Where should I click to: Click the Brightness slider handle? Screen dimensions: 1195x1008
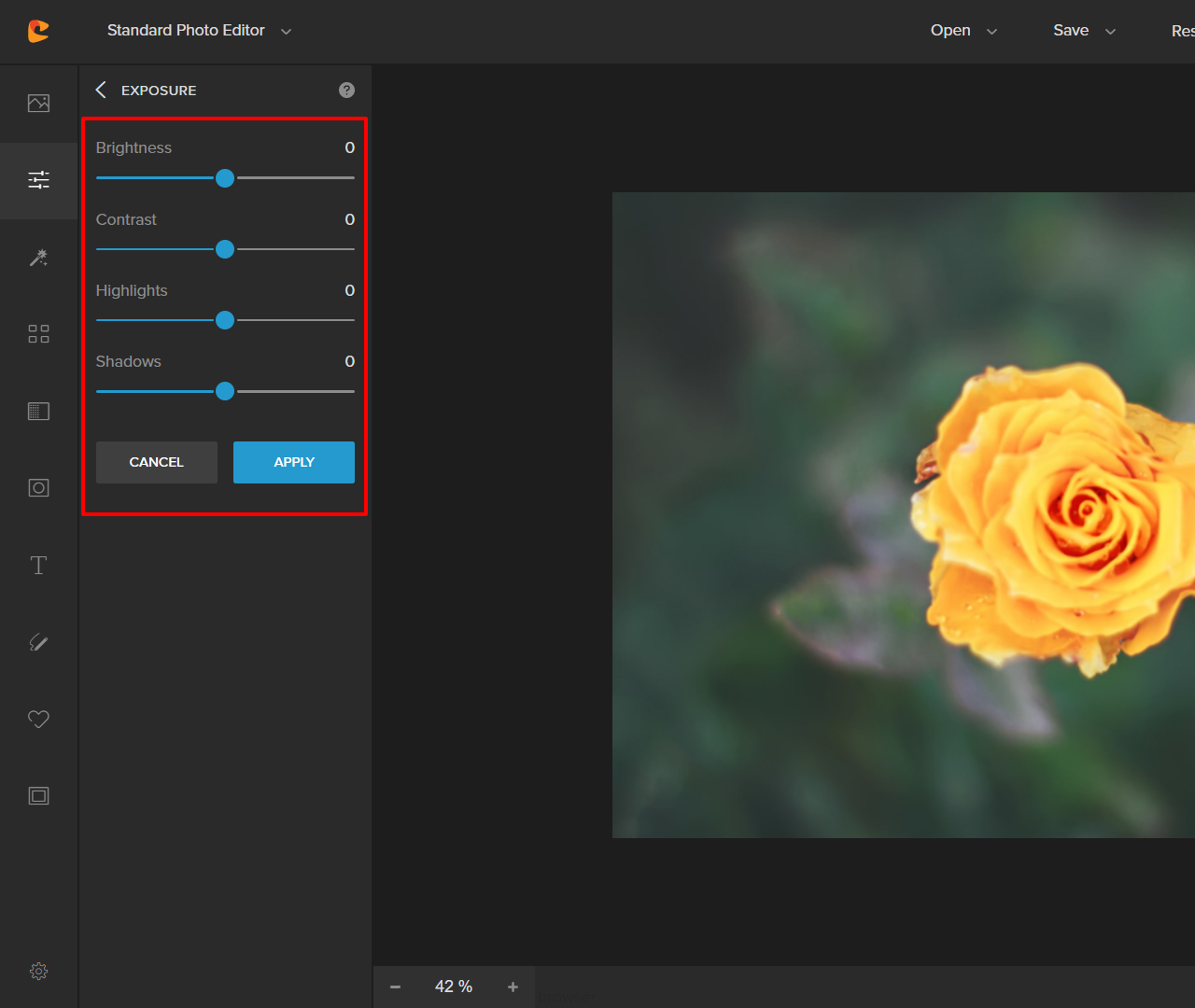click(225, 178)
